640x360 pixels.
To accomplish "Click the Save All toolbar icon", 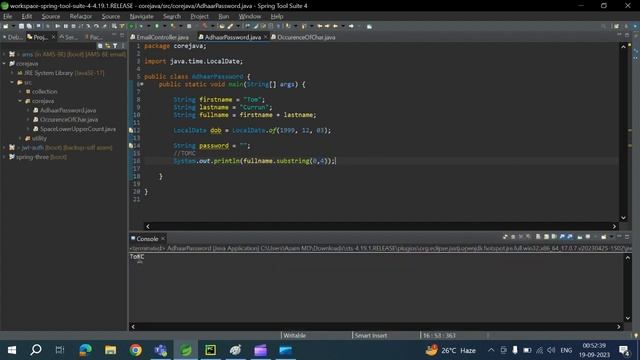I will click(x=29, y=26).
